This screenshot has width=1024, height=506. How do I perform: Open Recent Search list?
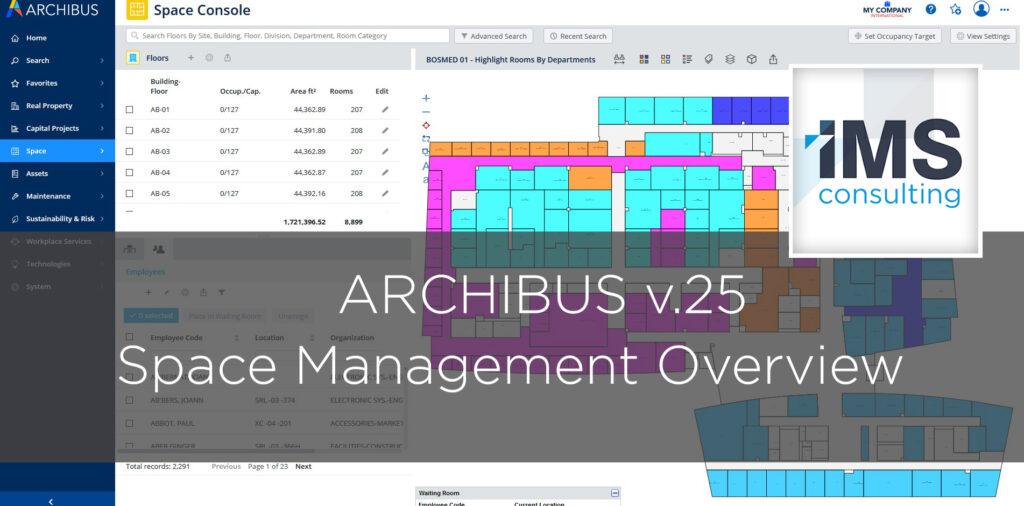[578, 36]
